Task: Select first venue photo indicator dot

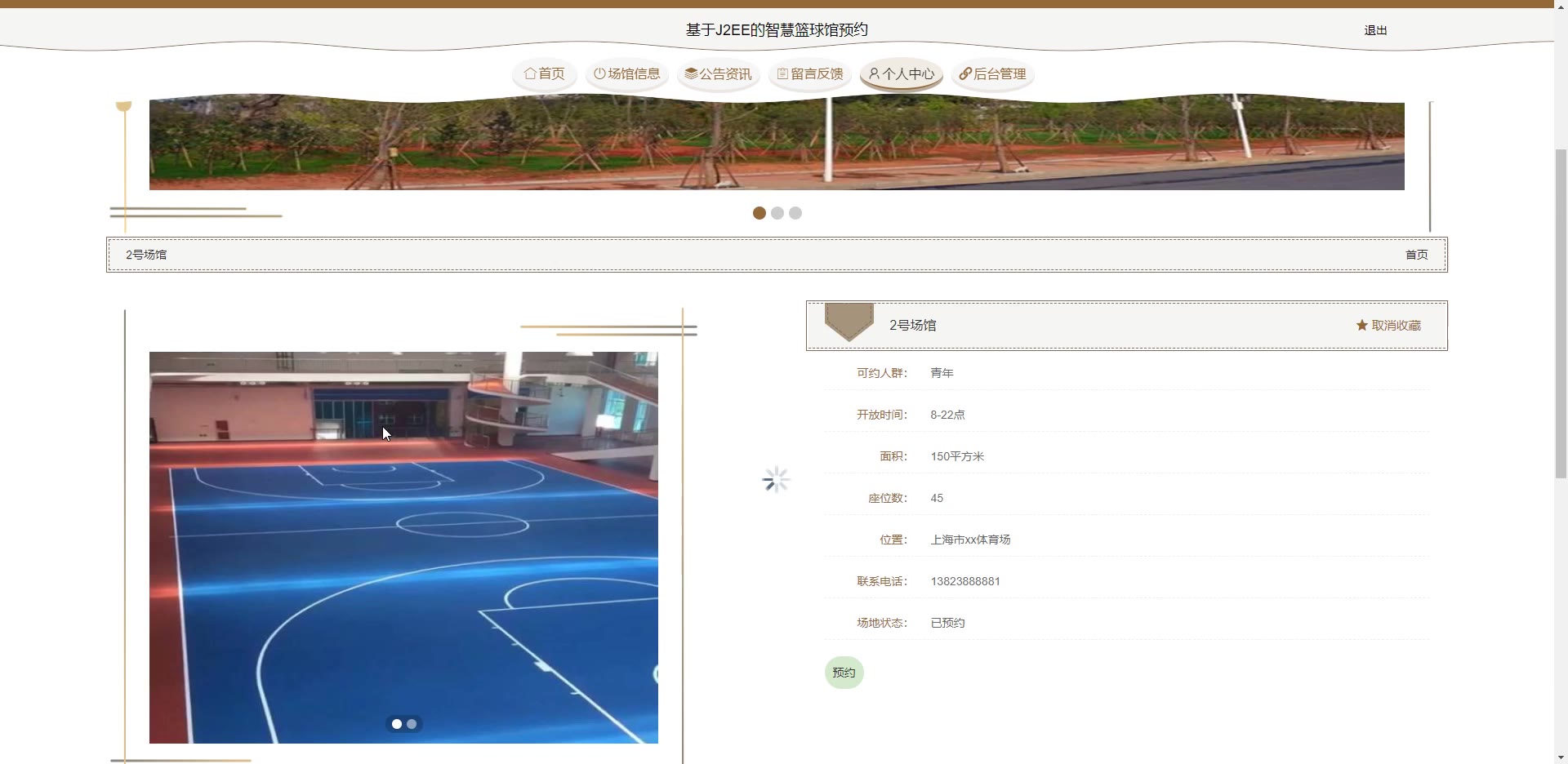Action: 397,724
